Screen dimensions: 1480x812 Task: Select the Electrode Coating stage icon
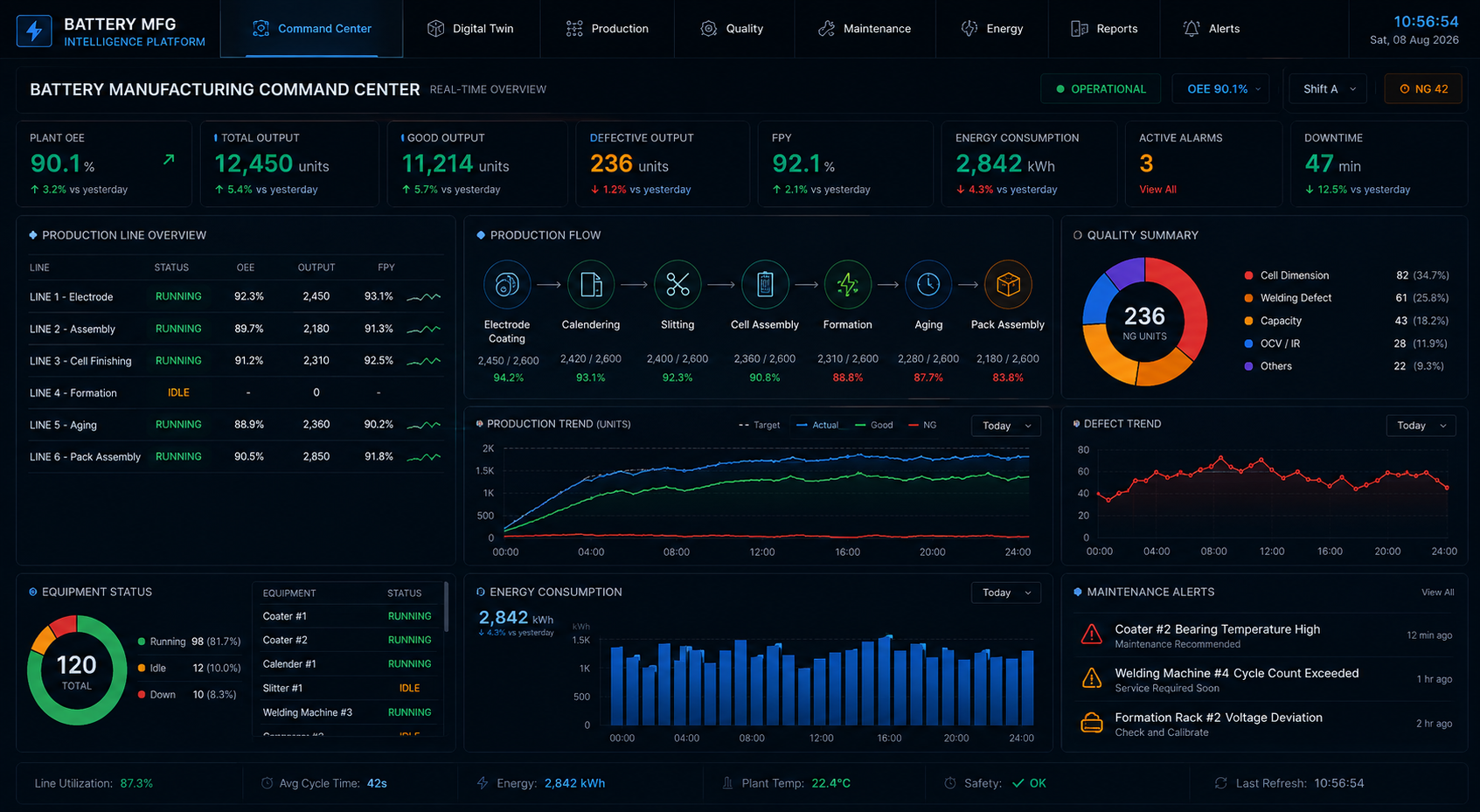coord(507,284)
